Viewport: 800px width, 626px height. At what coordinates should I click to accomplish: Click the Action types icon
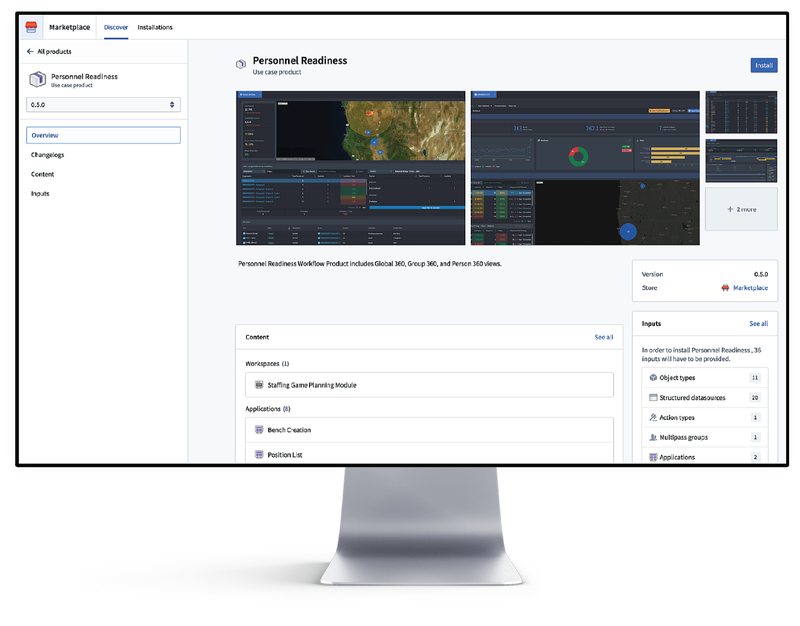[x=653, y=418]
